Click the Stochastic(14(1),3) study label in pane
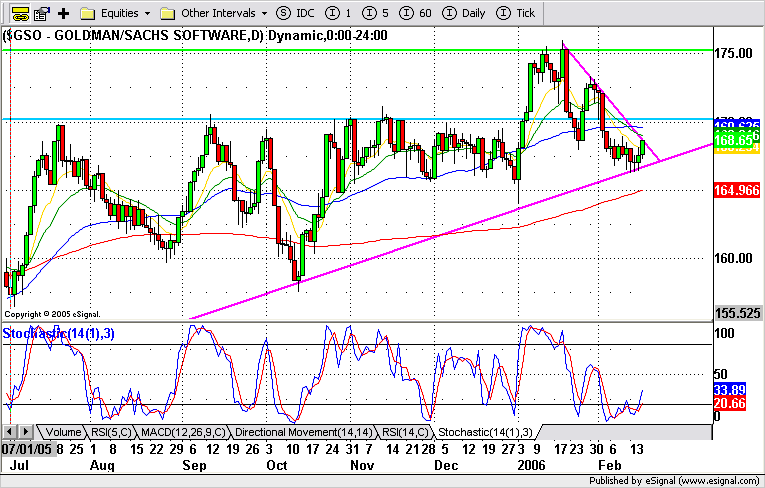The height and width of the screenshot is (488, 765). pyautogui.click(x=59, y=334)
